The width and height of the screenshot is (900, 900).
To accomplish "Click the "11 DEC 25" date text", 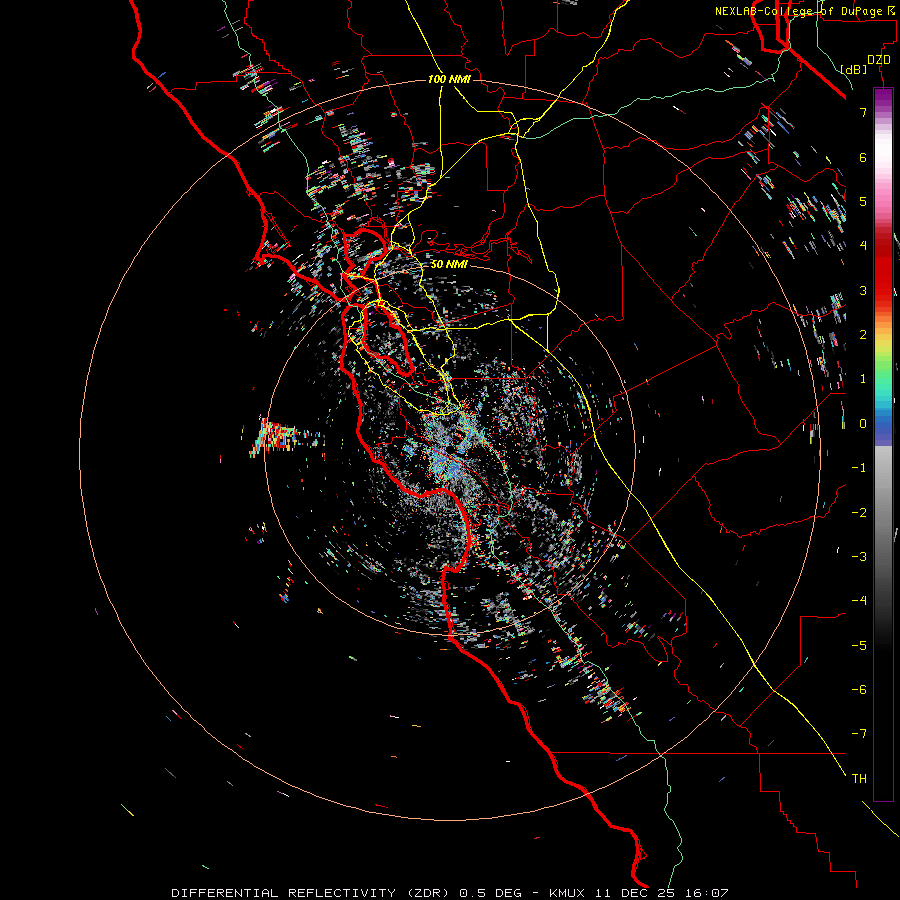I will tap(635, 893).
